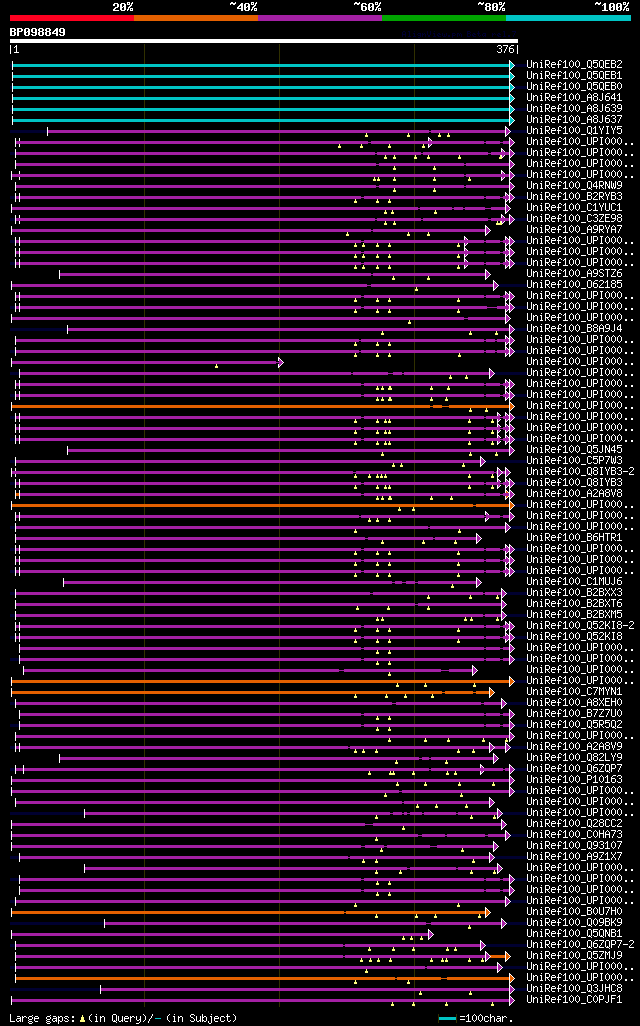This screenshot has width=640, height=1026.
Task: Click the UniRef100_Q5ZMJ9 label
Action: pyautogui.click(x=574, y=955)
